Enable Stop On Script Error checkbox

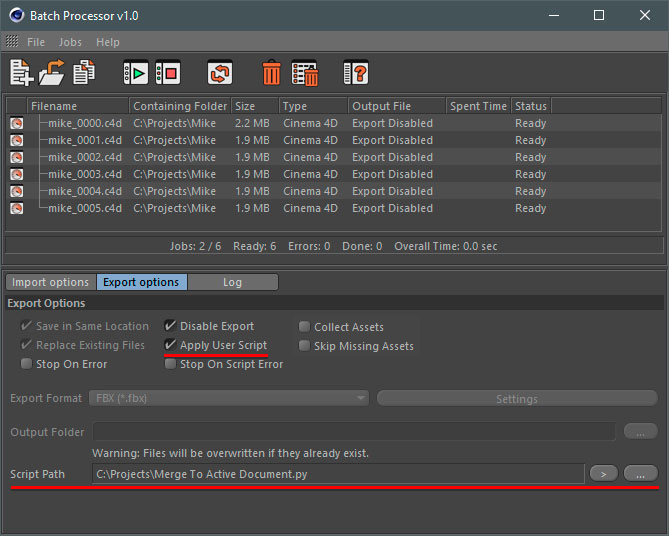tap(170, 364)
